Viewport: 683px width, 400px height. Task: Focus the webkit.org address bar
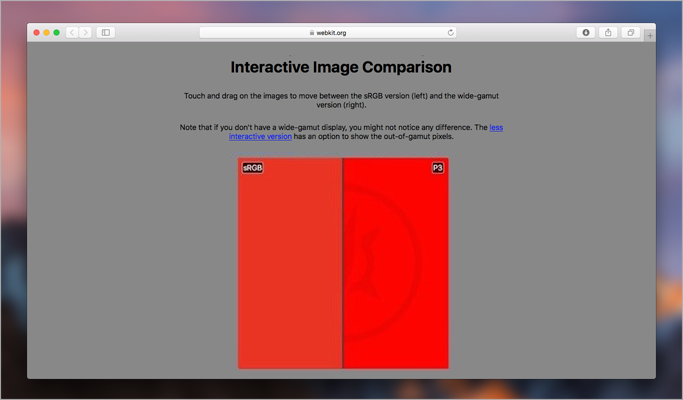coord(328,33)
